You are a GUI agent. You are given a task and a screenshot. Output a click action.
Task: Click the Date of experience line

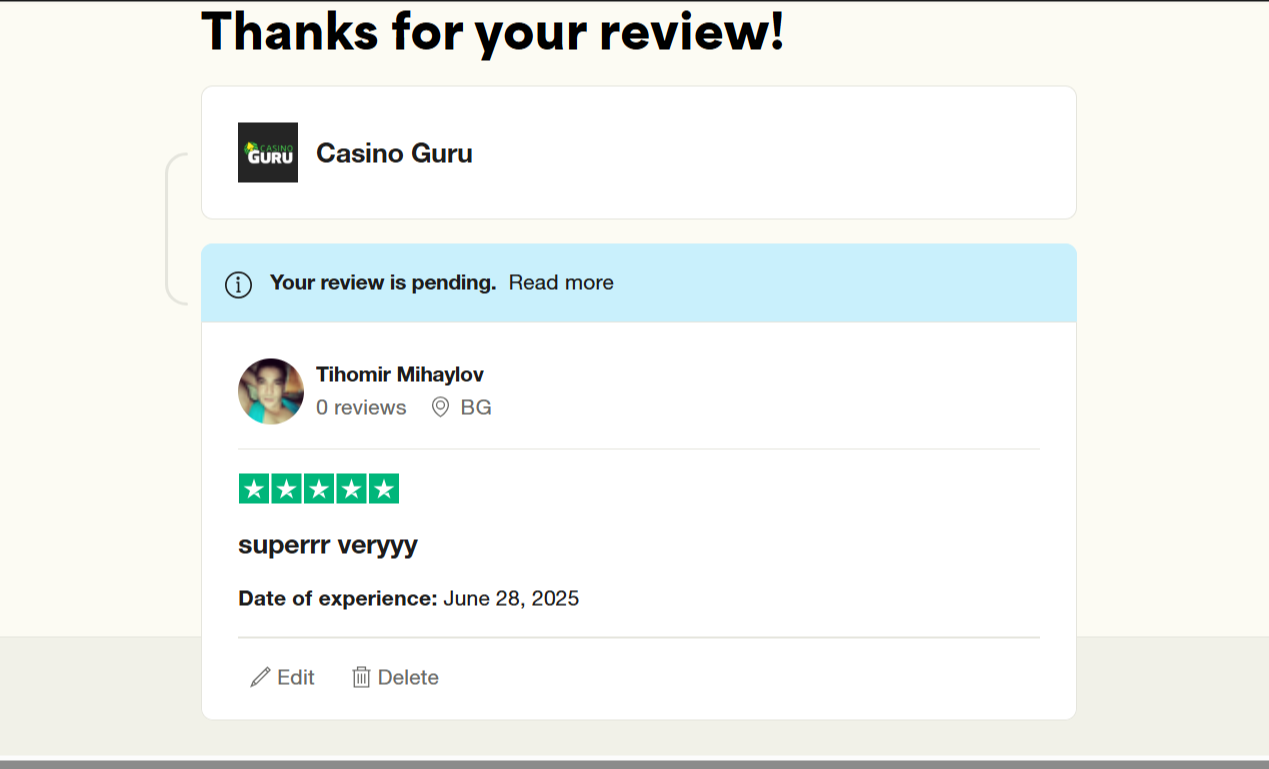[408, 599]
